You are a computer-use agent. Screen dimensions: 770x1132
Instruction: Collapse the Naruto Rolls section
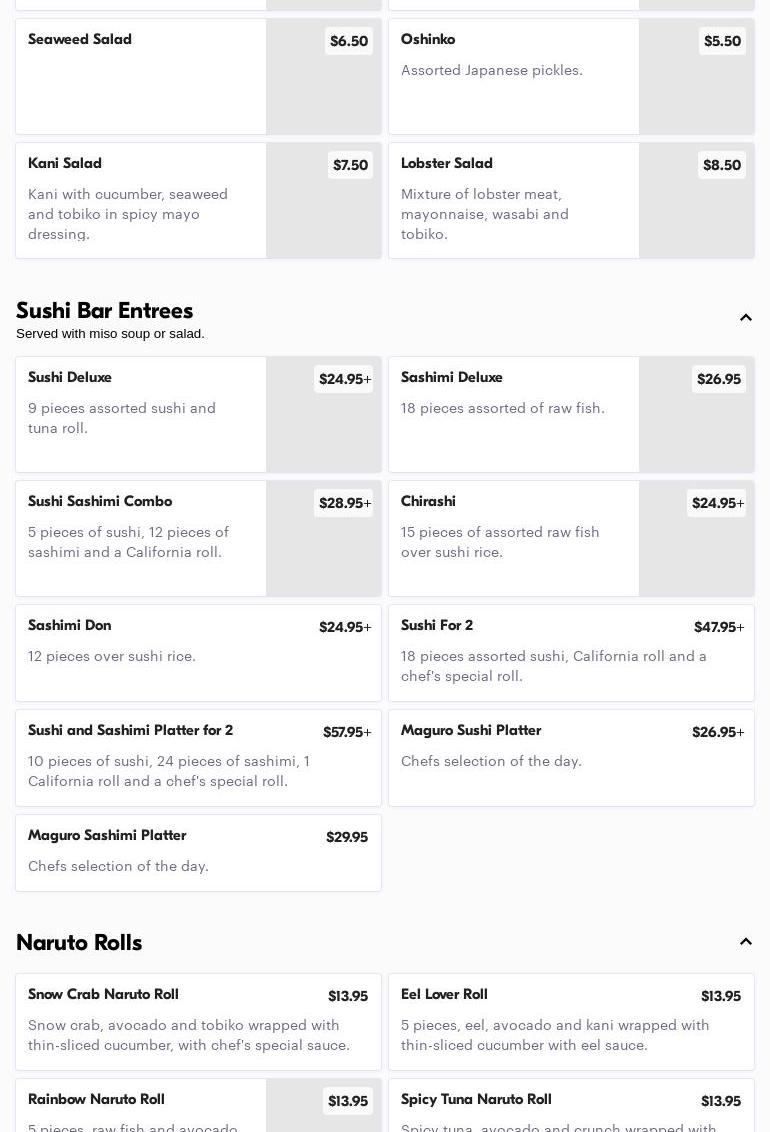click(746, 942)
